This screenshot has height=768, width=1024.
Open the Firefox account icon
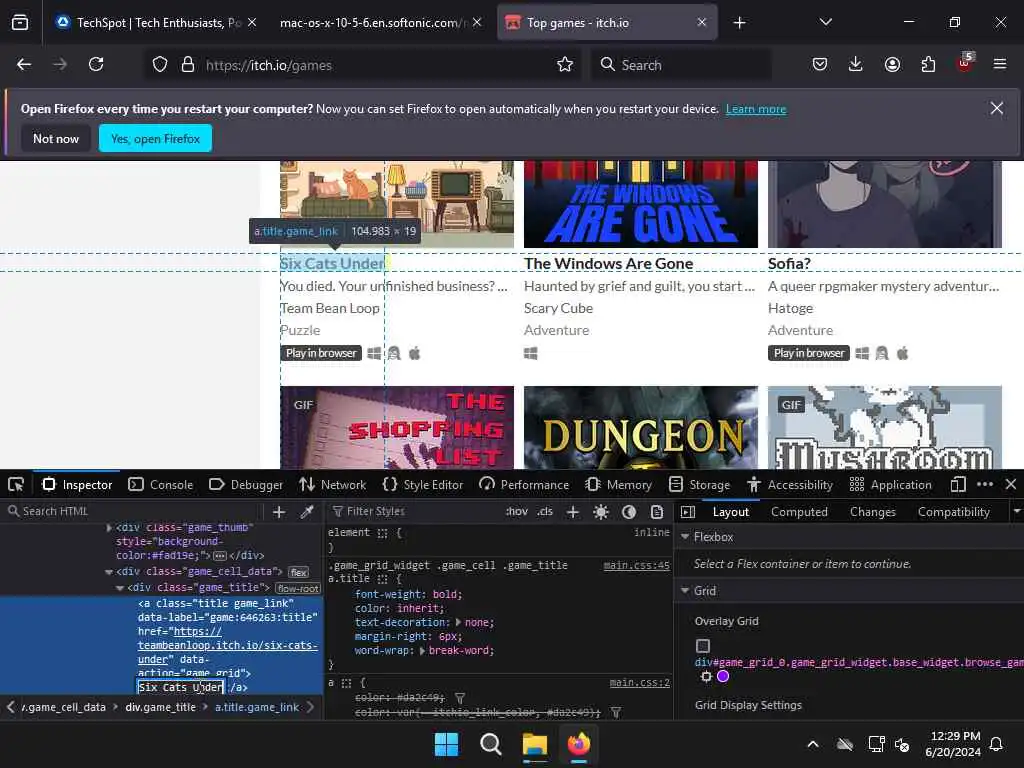[x=892, y=64]
